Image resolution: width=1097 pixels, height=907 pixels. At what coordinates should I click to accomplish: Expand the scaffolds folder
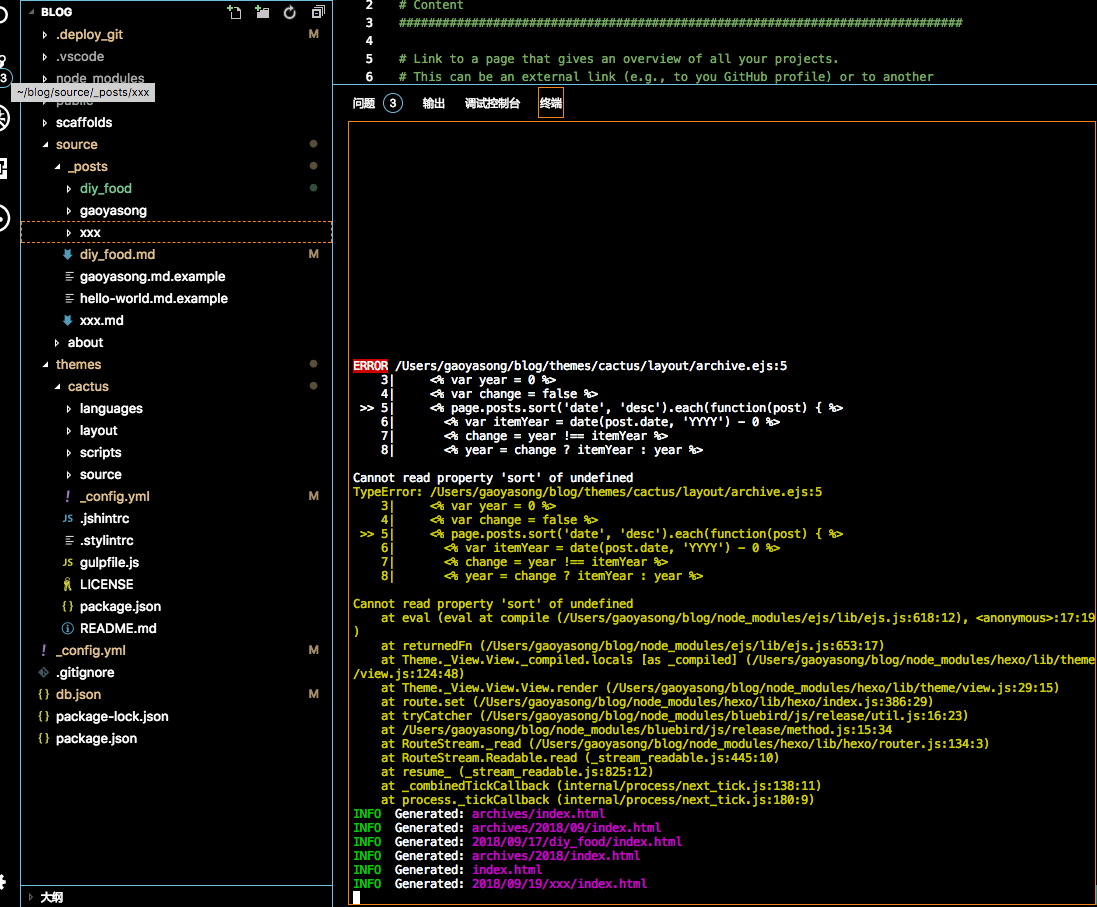pyautogui.click(x=45, y=122)
